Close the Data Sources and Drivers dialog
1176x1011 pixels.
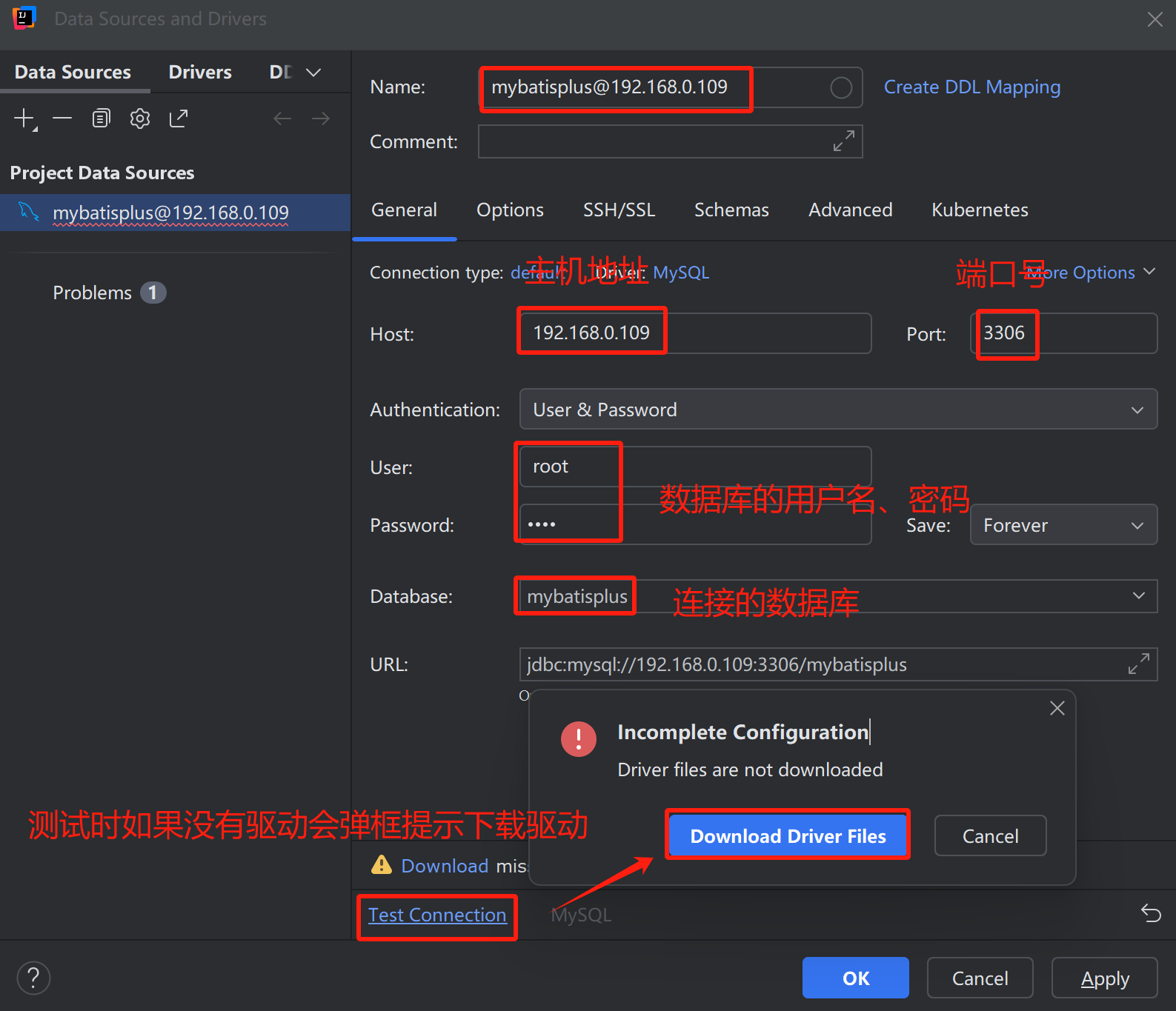1155,19
